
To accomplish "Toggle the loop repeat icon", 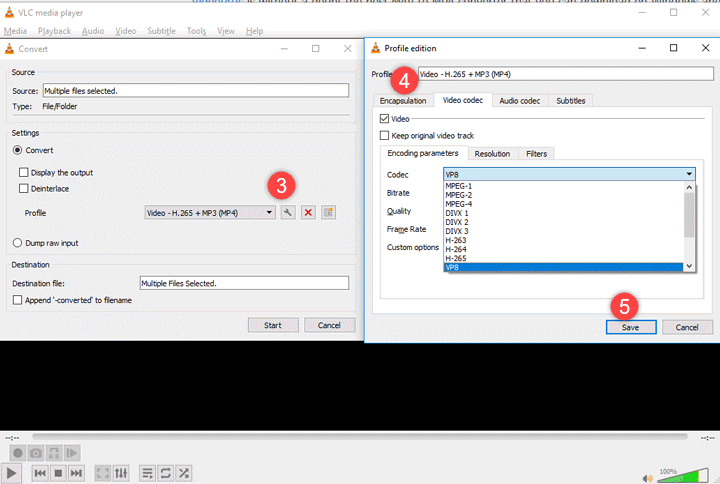I will [x=165, y=473].
